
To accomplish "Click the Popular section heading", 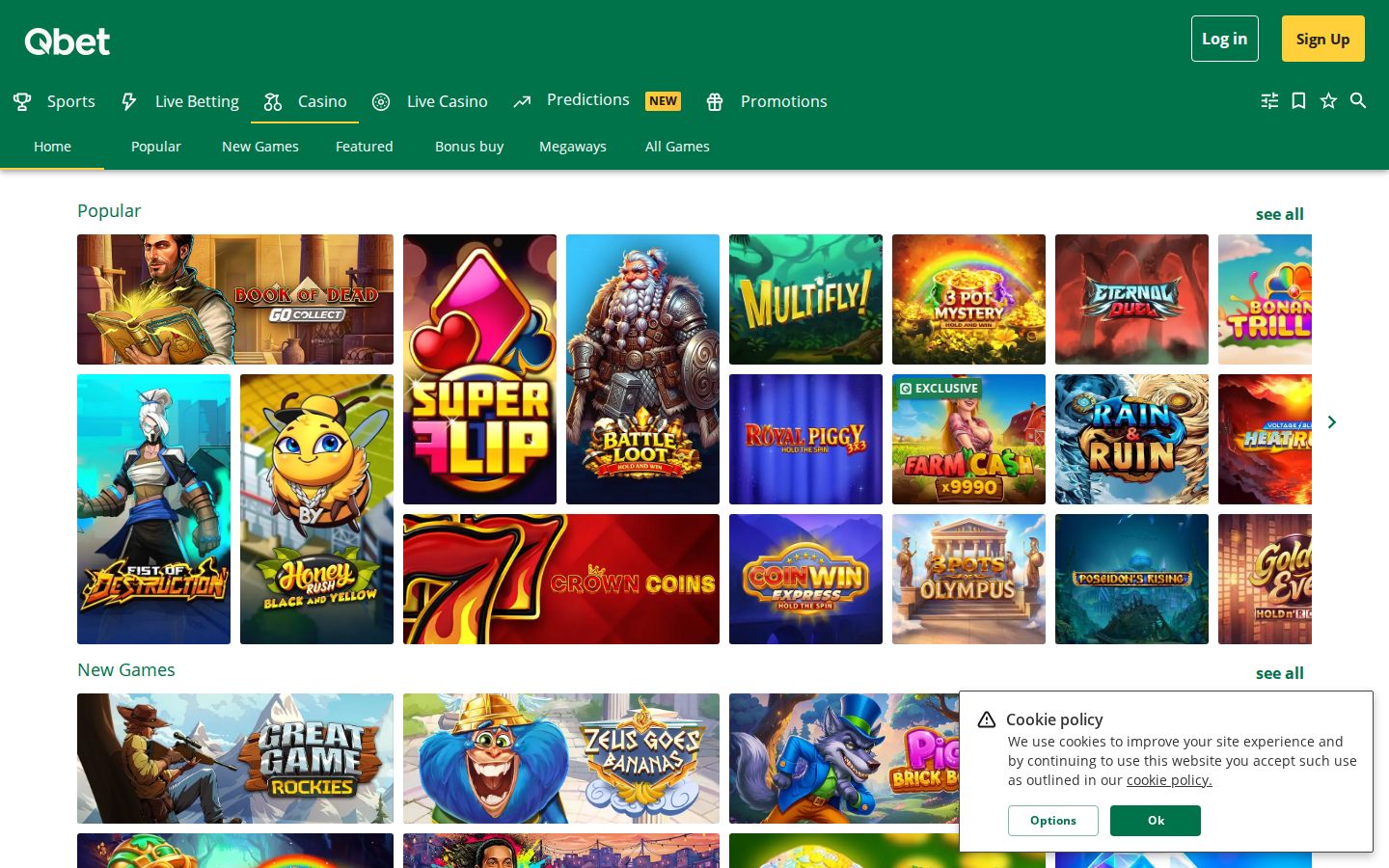I will (109, 210).
